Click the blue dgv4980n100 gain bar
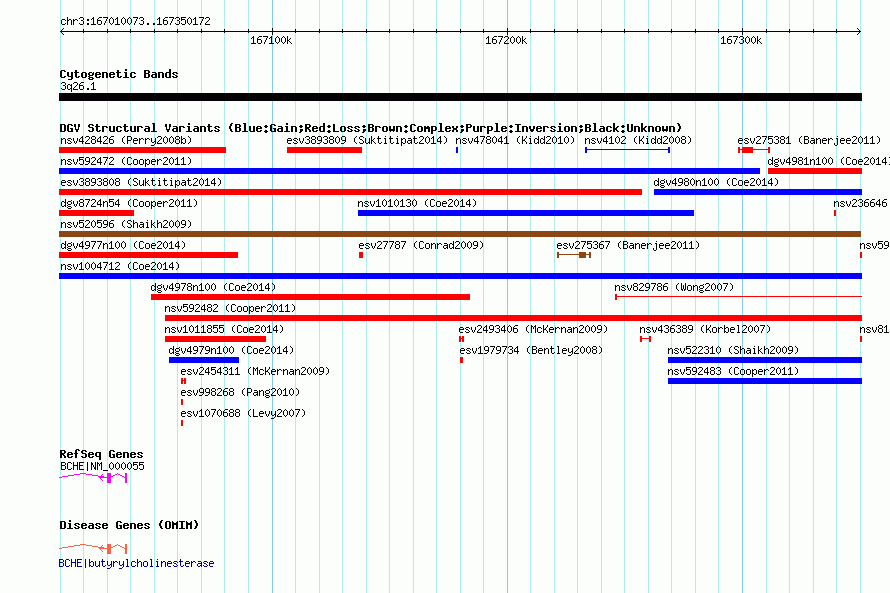 [758, 192]
